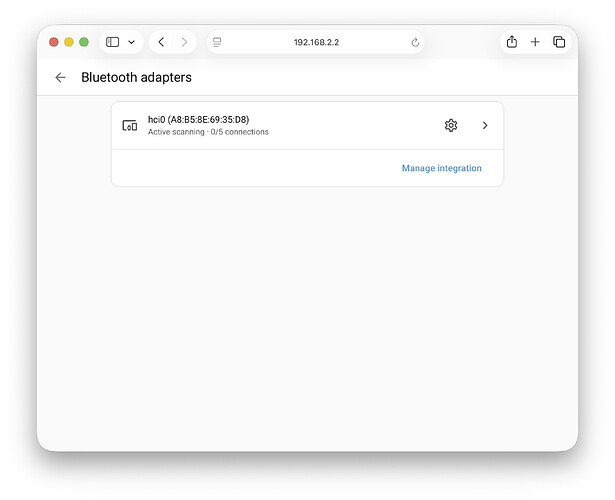This screenshot has width=615, height=500.
Task: Open the Safari share menu
Action: (x=512, y=42)
